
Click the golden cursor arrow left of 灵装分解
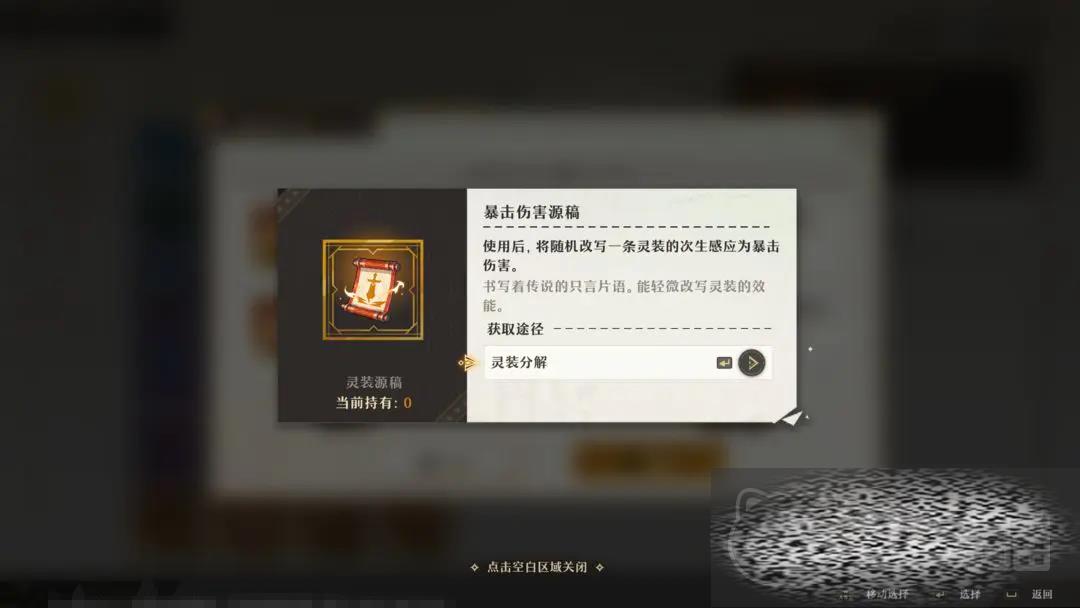(468, 362)
